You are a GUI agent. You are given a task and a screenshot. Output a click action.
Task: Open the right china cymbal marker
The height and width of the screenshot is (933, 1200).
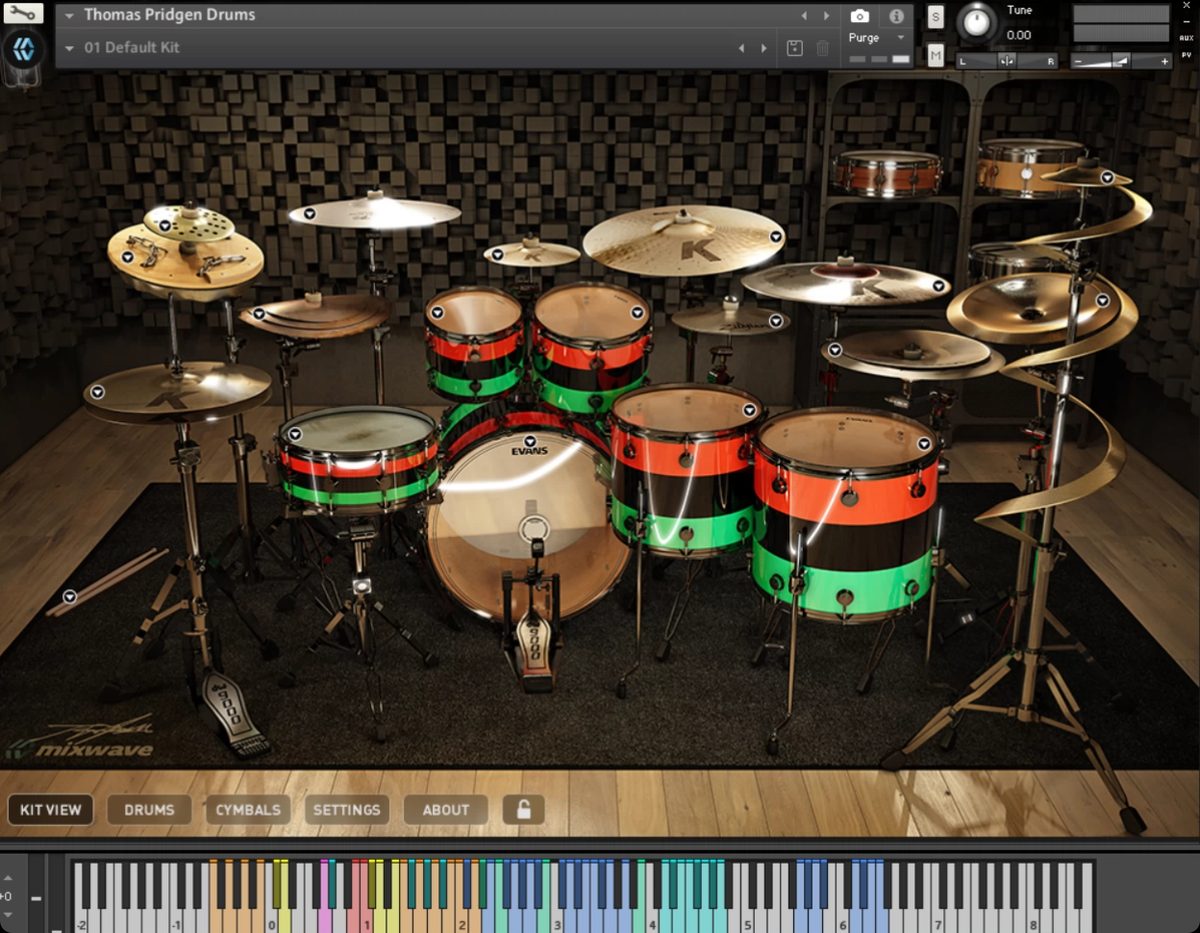pos(1102,300)
